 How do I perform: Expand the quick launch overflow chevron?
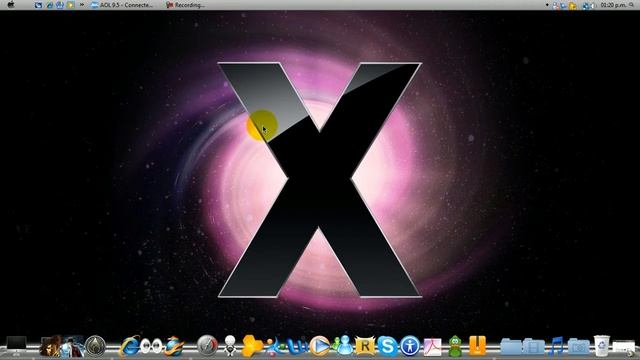82,5
